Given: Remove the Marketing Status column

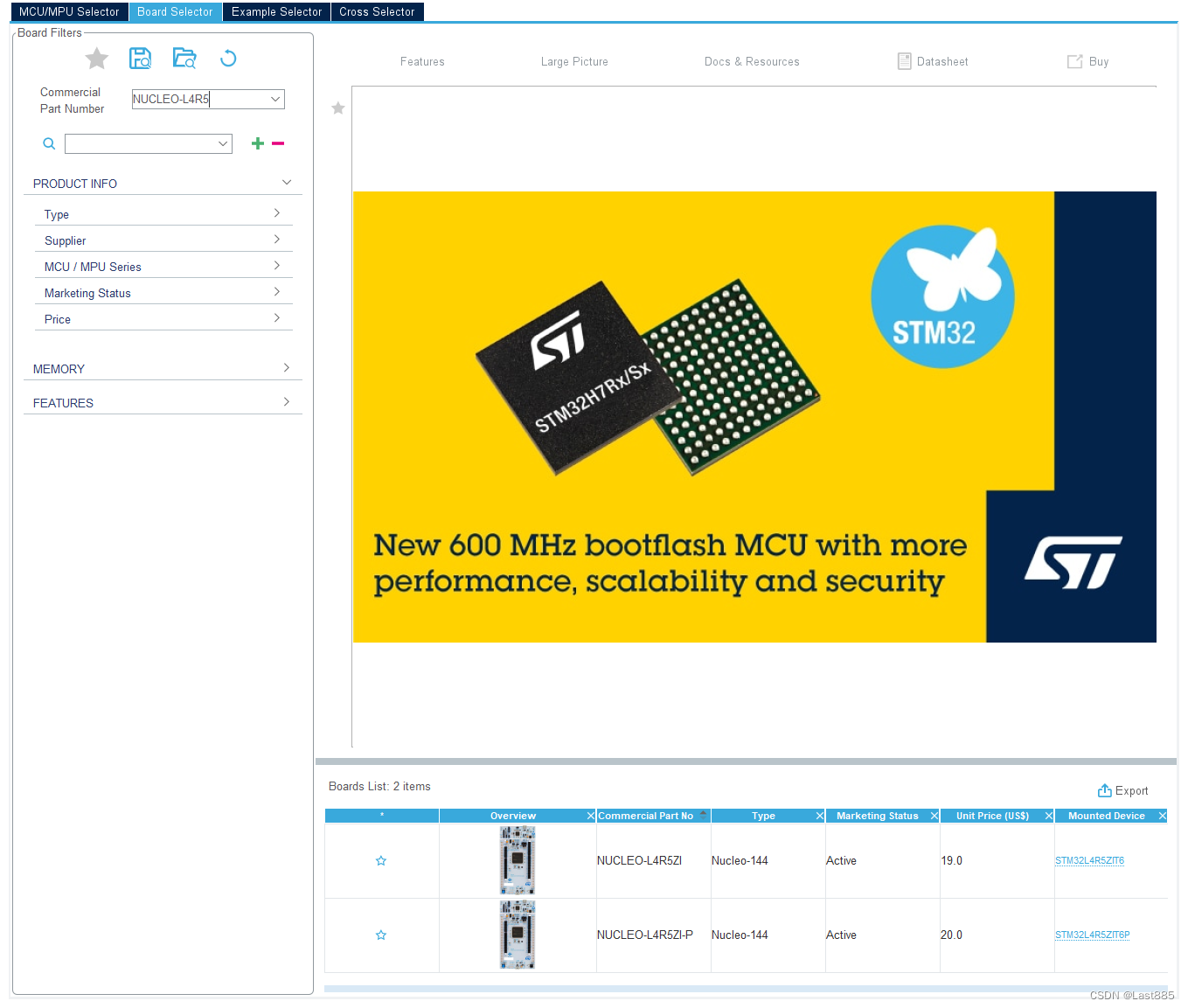Looking at the screenshot, I should click(x=934, y=816).
